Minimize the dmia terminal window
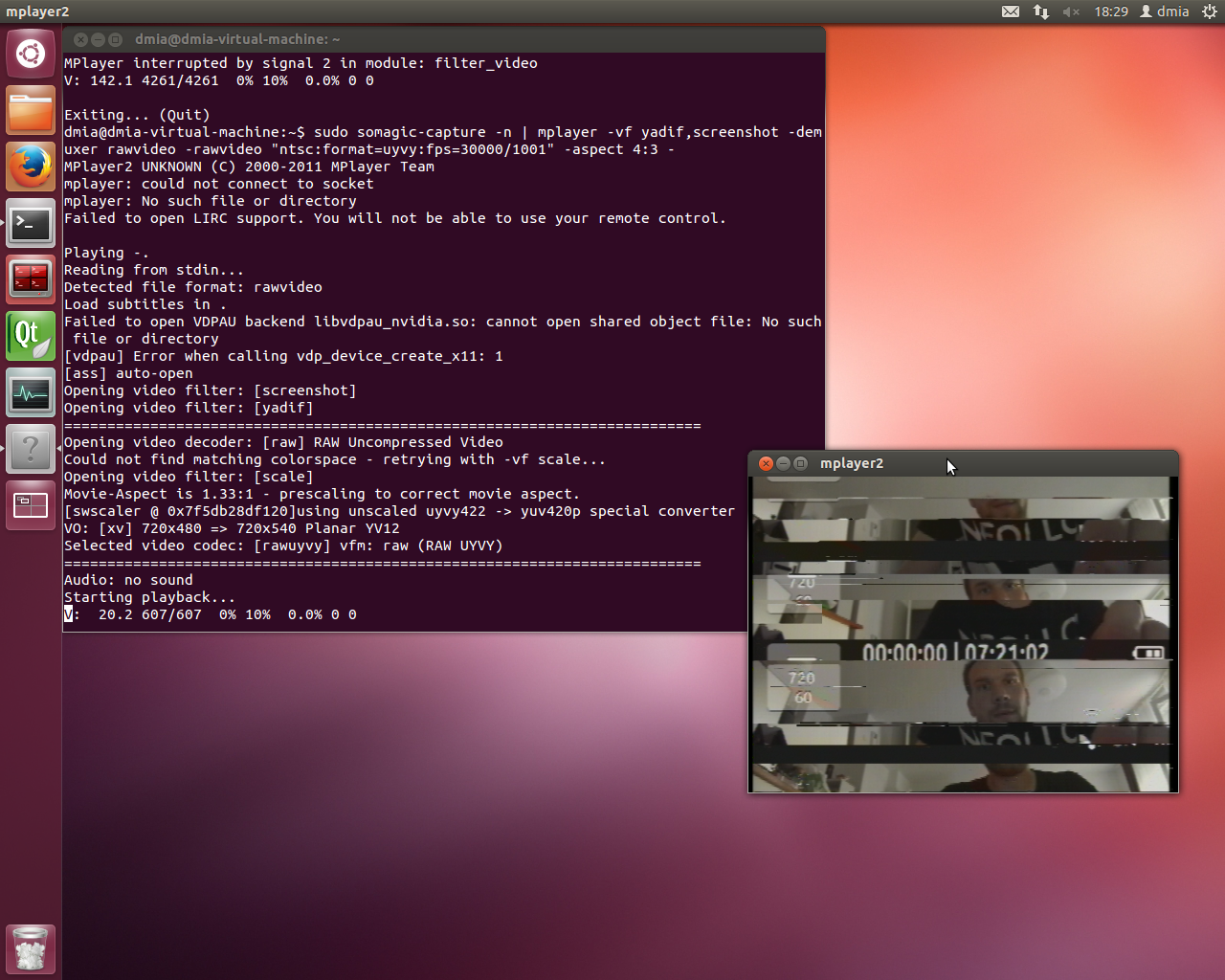 point(98,39)
